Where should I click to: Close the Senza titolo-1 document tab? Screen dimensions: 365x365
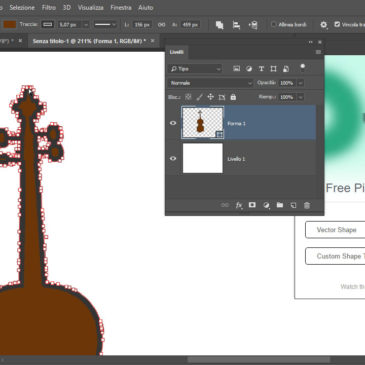[x=152, y=41]
